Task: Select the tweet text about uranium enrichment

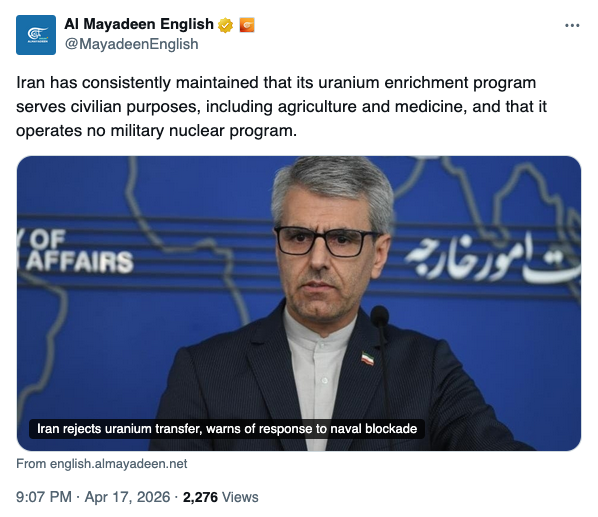Action: pyautogui.click(x=281, y=106)
